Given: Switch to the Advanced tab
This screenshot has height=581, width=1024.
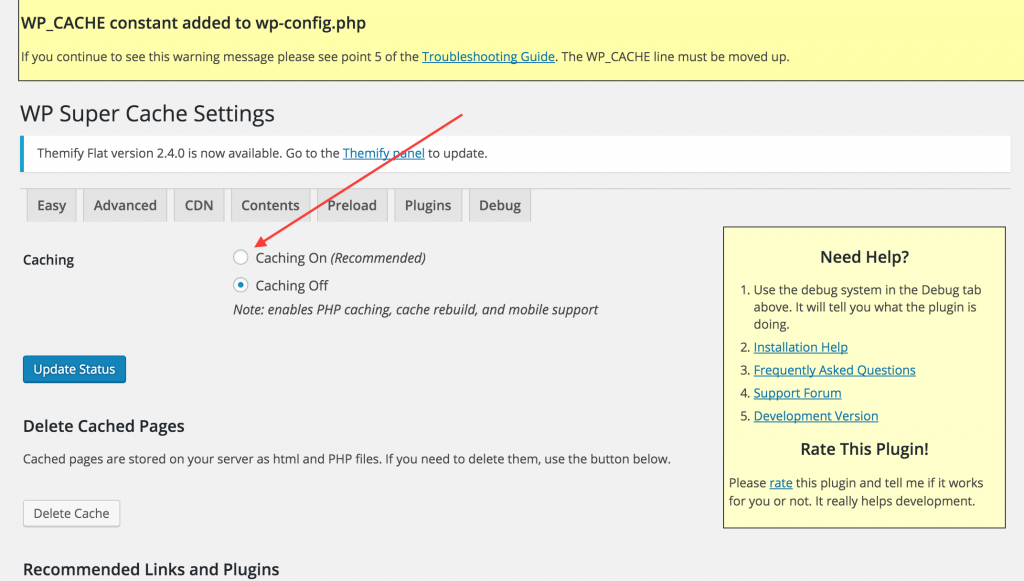Looking at the screenshot, I should (125, 206).
